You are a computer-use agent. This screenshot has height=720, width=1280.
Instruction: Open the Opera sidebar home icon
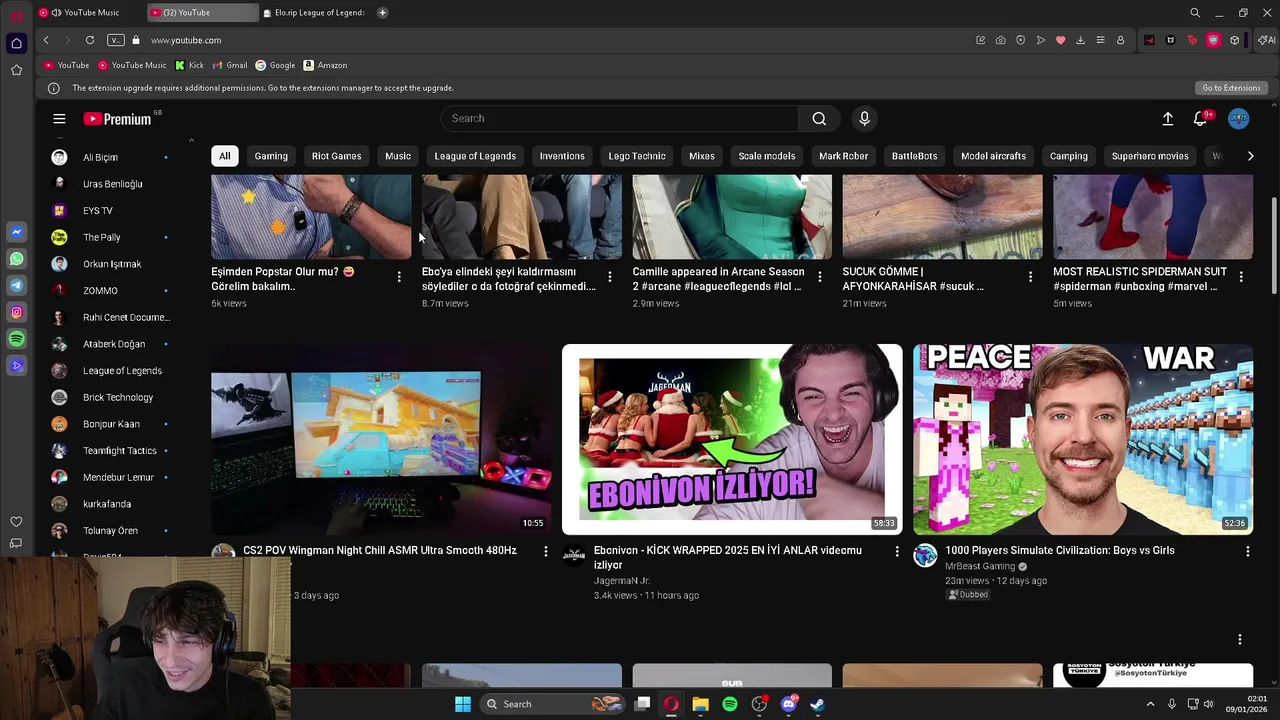(16, 43)
